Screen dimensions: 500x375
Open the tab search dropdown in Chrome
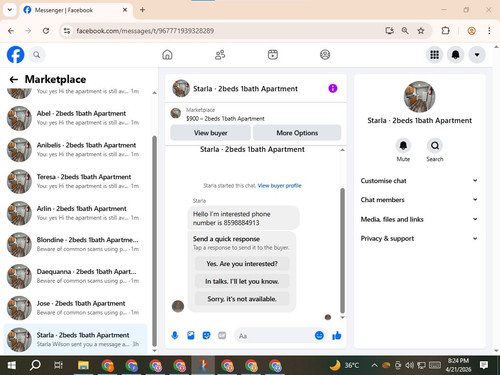[10, 10]
